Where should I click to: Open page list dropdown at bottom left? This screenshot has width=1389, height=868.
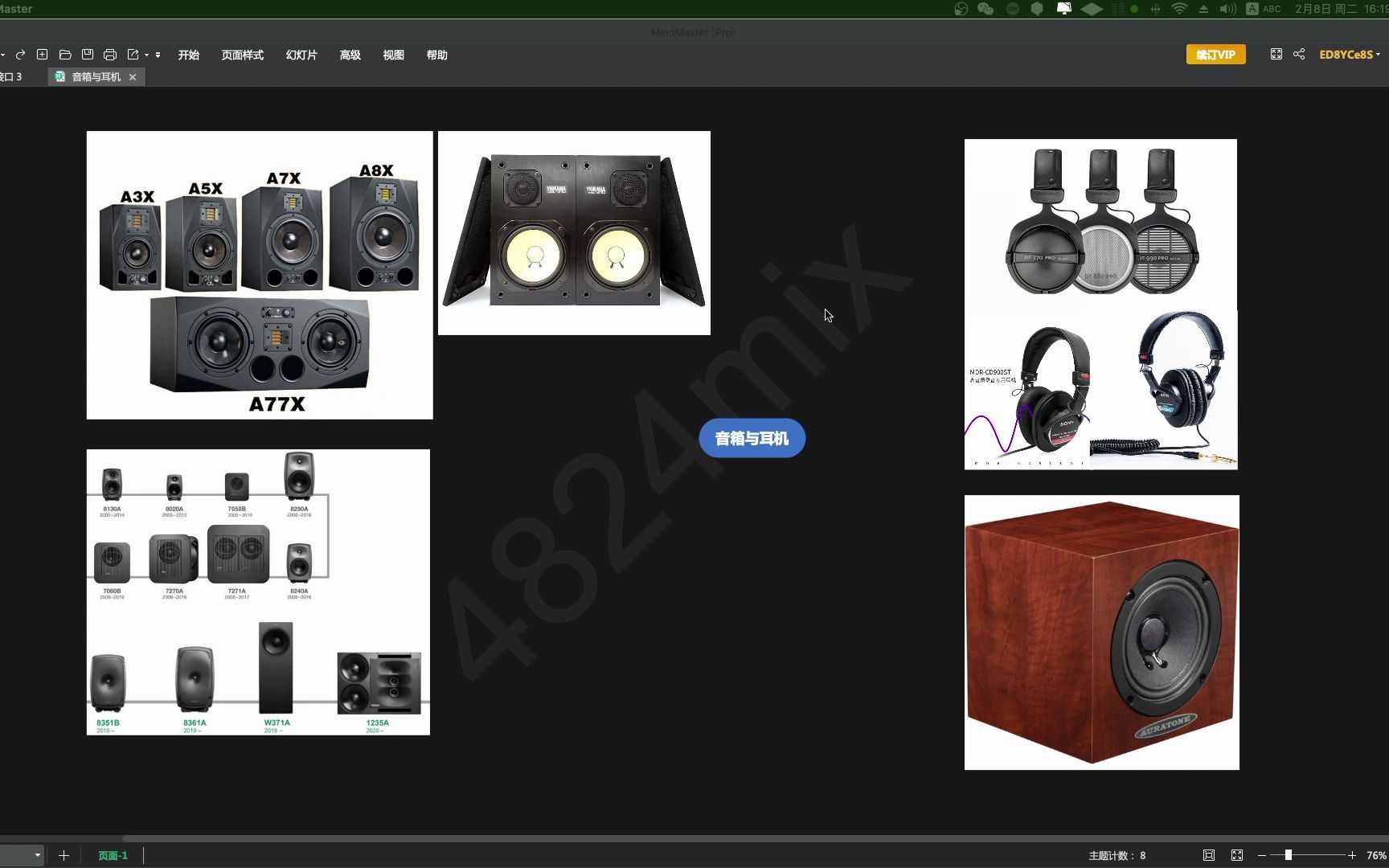[37, 855]
